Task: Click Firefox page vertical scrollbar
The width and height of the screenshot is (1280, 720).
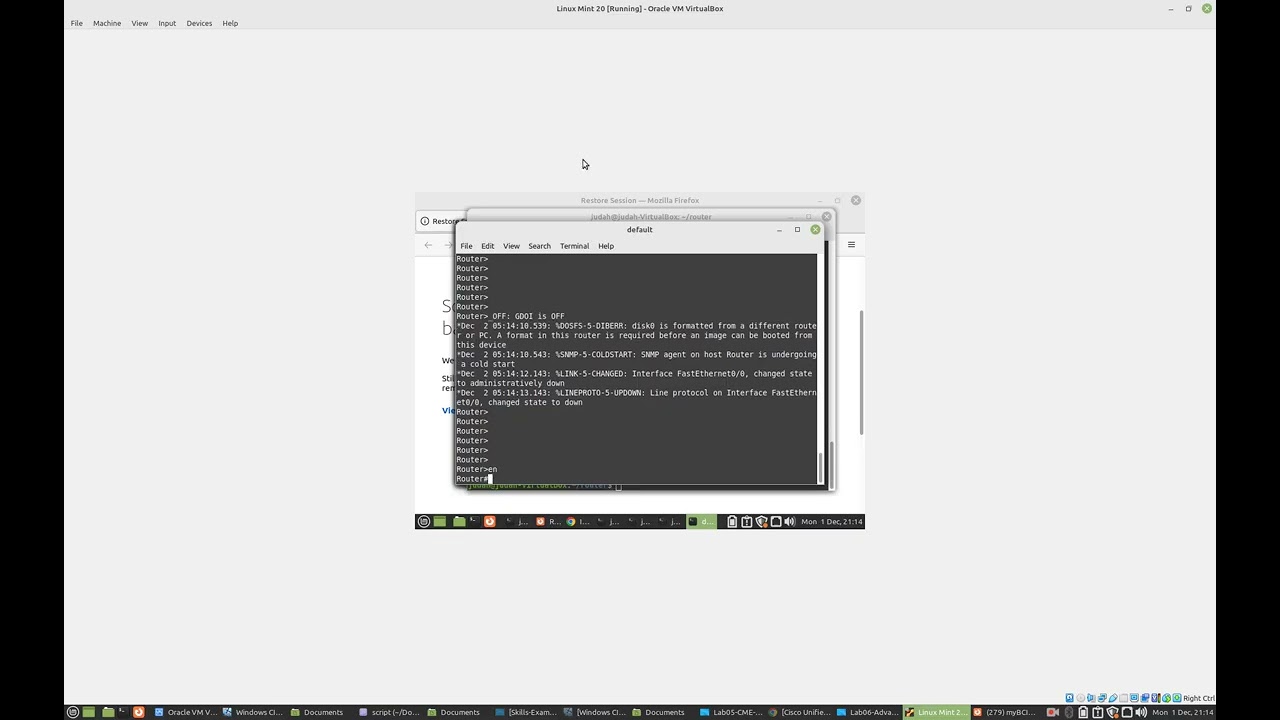Action: pos(861,372)
